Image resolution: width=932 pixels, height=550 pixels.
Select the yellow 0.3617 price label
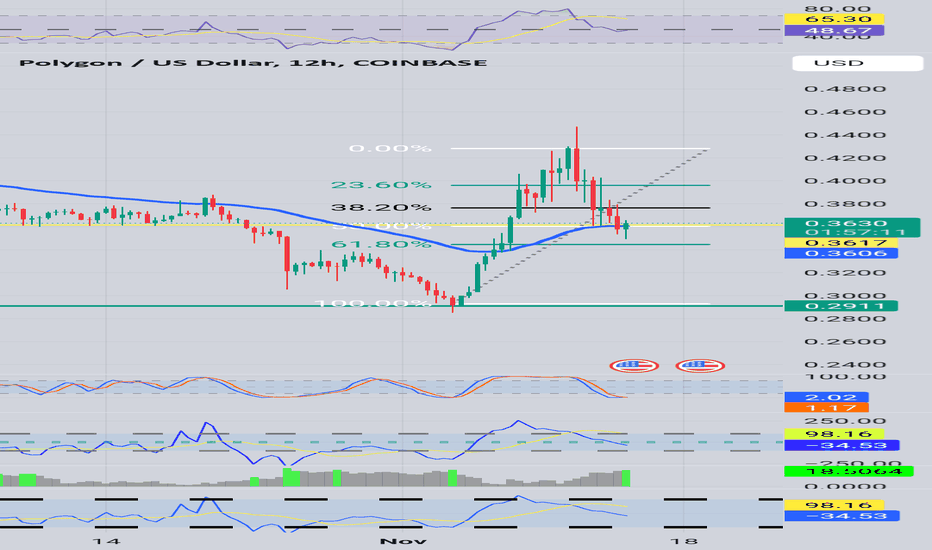pos(841,243)
